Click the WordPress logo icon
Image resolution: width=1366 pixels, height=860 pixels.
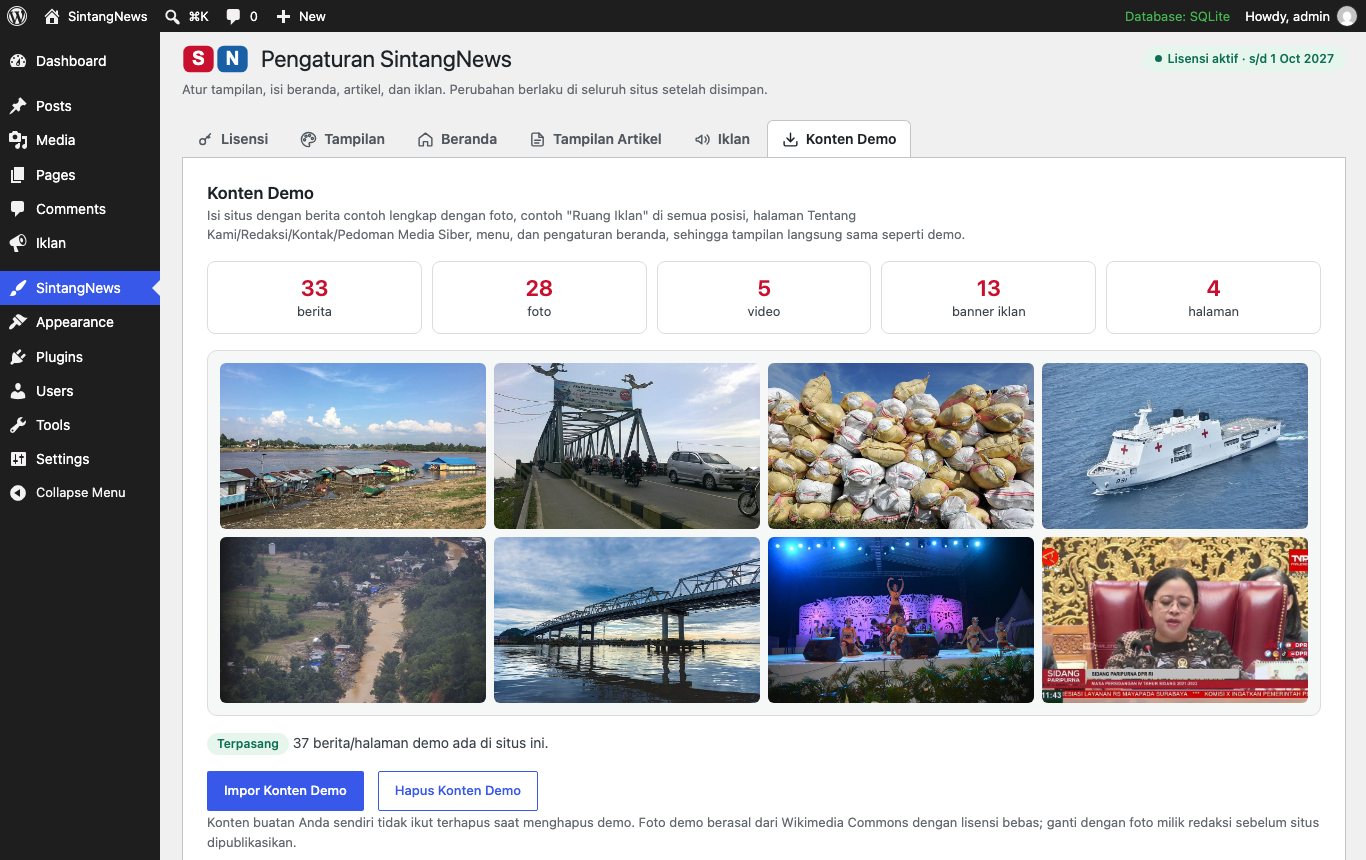17,16
